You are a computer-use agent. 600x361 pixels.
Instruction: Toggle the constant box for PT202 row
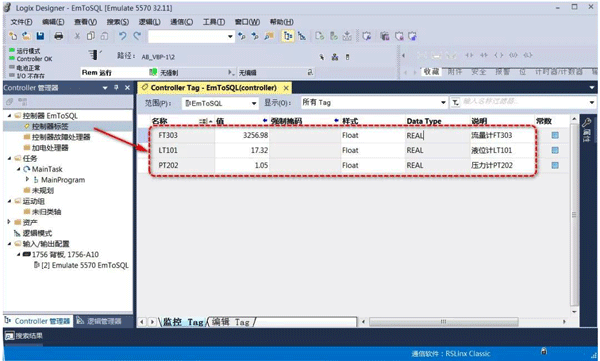tap(555, 165)
